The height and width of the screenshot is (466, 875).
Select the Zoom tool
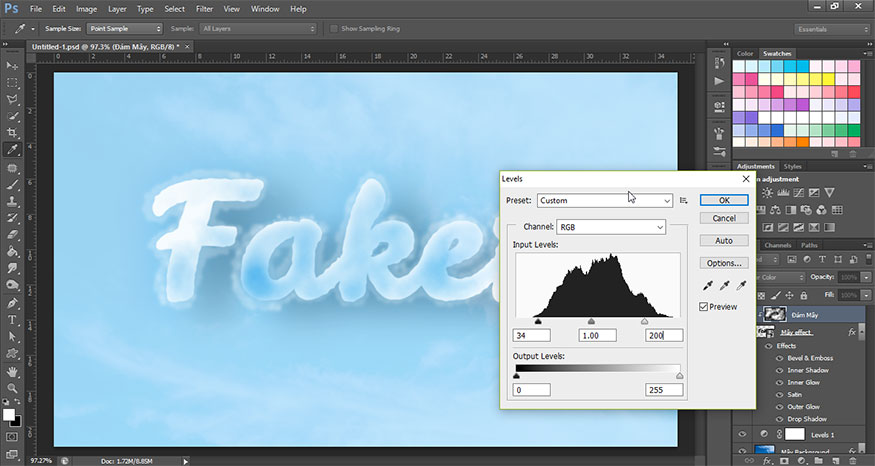click(12, 388)
